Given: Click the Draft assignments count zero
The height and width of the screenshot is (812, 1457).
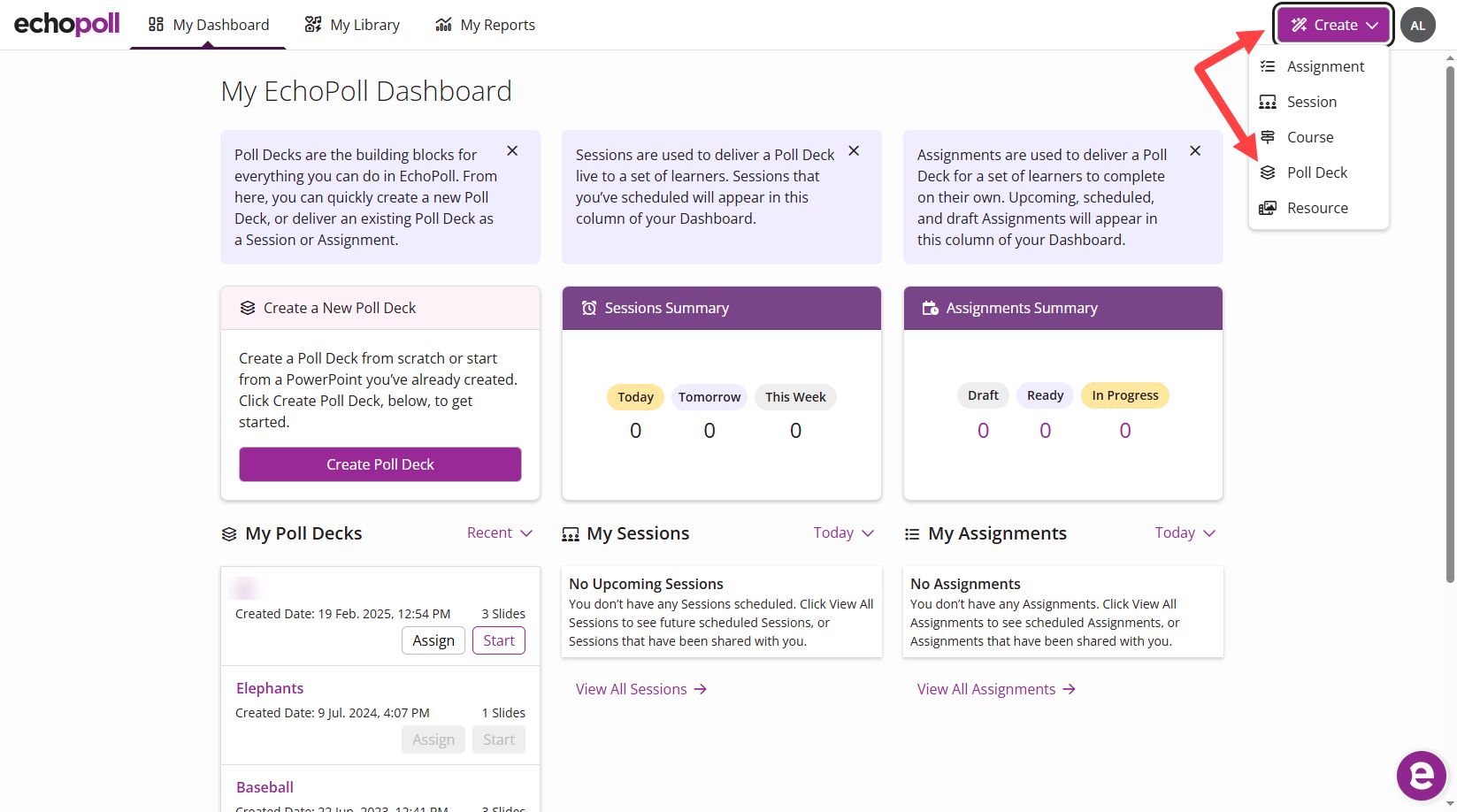Looking at the screenshot, I should [x=983, y=431].
